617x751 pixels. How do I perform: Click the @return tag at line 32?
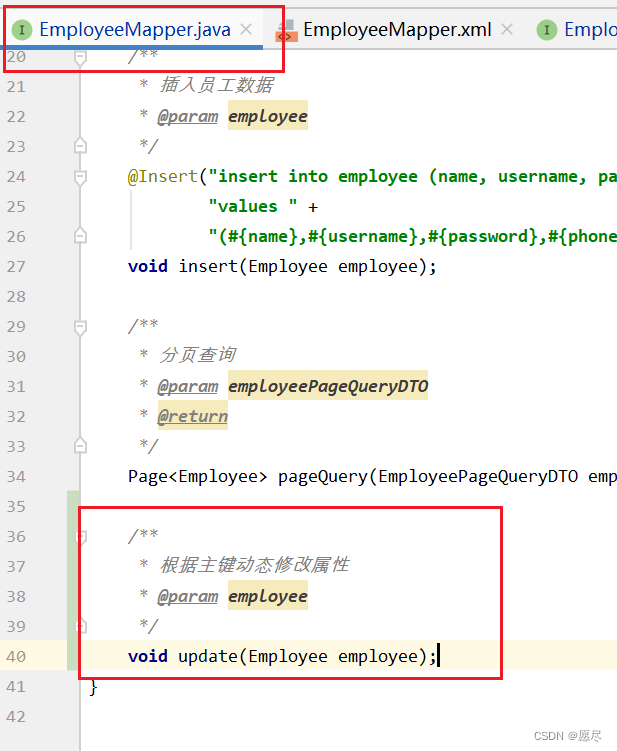193,416
